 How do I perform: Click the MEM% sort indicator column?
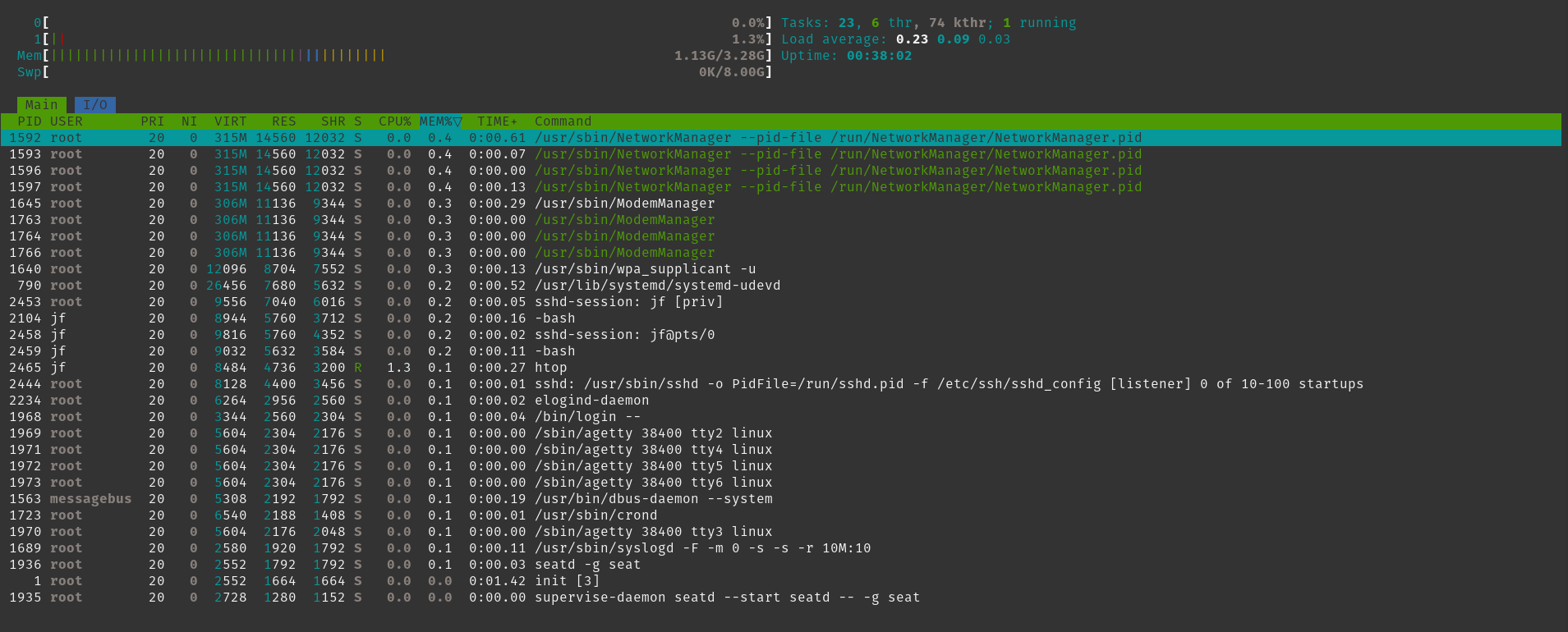point(440,121)
